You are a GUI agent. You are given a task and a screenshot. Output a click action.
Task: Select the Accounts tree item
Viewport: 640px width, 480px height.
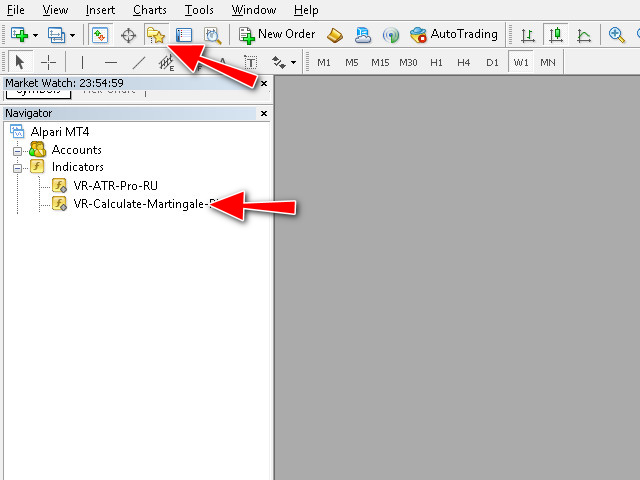click(77, 150)
